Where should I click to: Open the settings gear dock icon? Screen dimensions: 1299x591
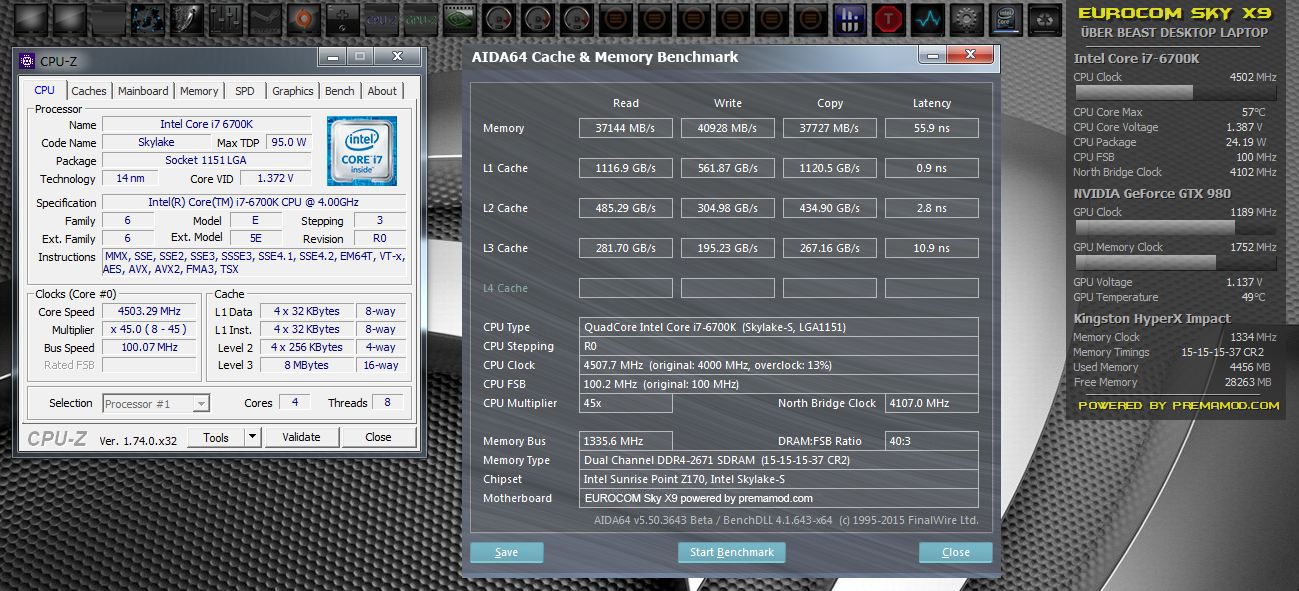click(966, 18)
